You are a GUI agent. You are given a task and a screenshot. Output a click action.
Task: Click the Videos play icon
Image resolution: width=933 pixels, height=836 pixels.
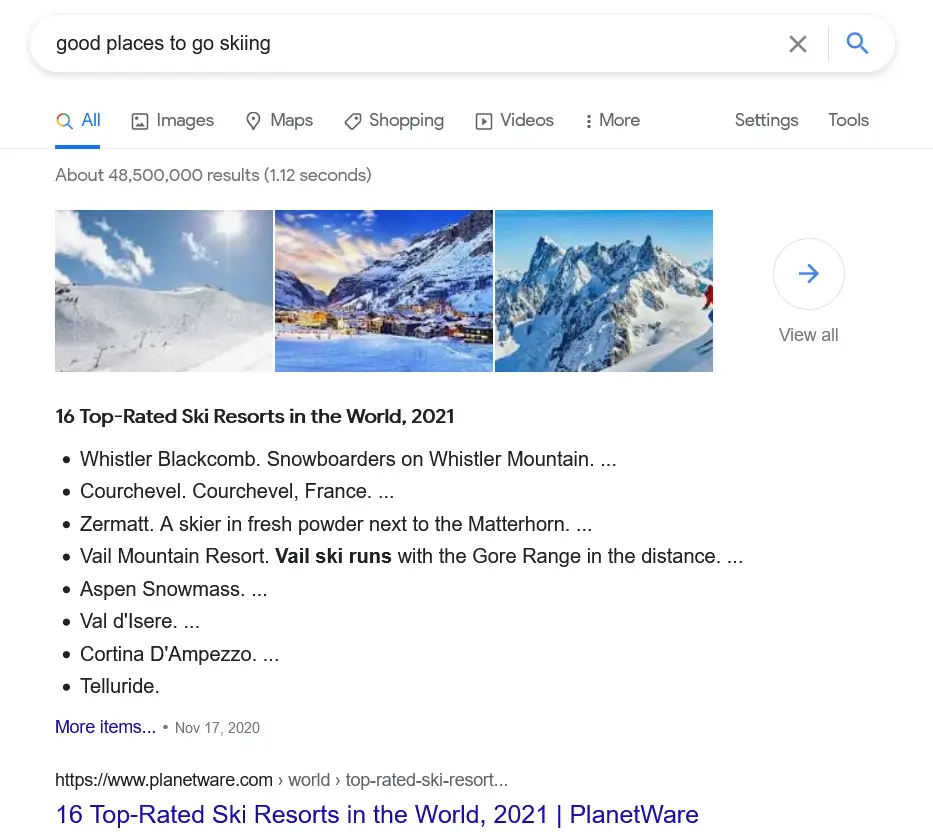[x=483, y=121]
